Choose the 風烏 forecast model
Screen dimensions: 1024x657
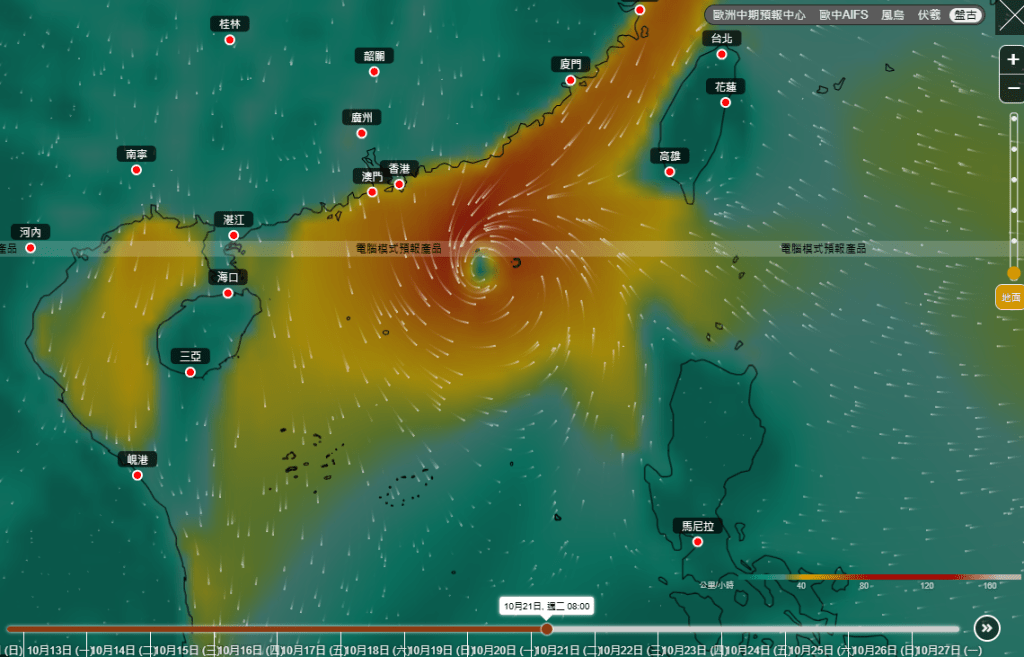(892, 15)
